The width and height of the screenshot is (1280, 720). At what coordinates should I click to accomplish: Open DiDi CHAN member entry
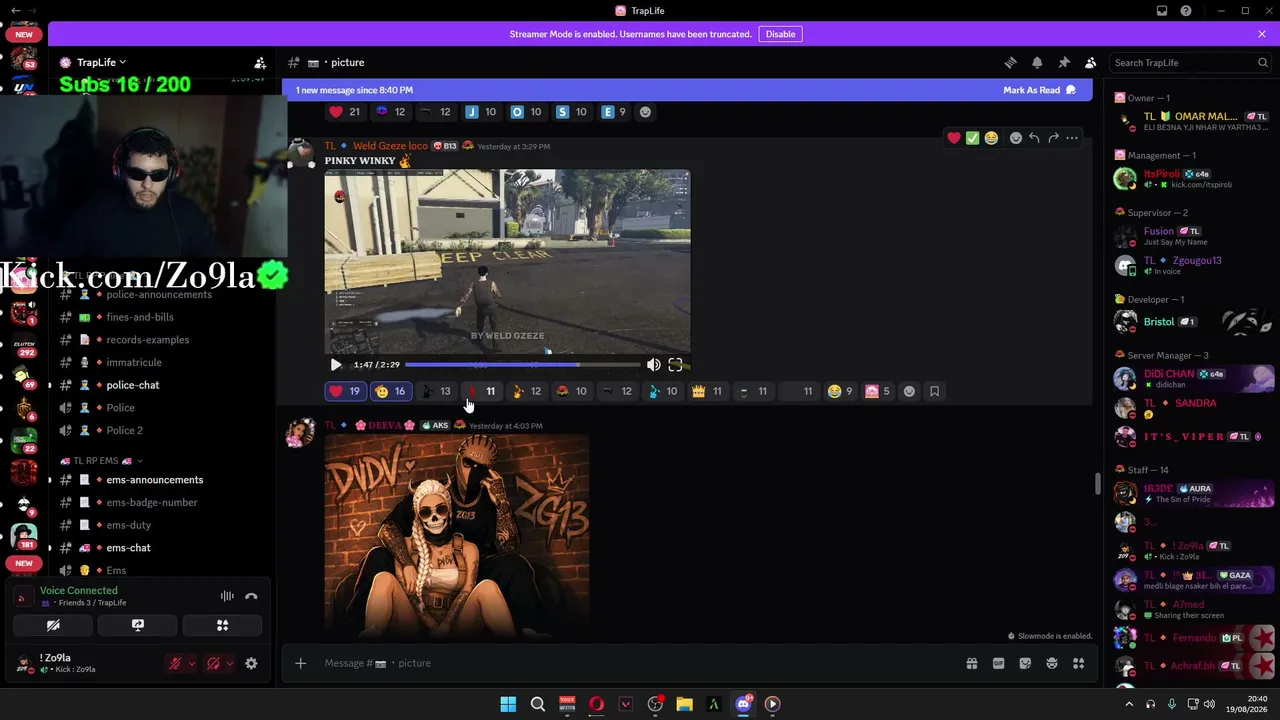click(x=1190, y=379)
